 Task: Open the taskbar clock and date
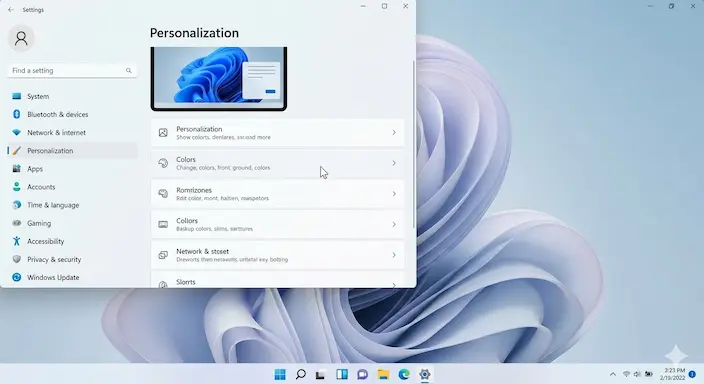point(674,374)
